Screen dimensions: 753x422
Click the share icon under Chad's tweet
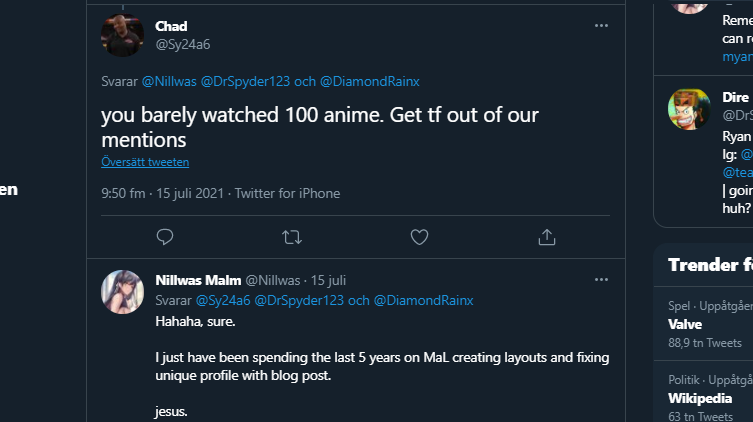547,237
